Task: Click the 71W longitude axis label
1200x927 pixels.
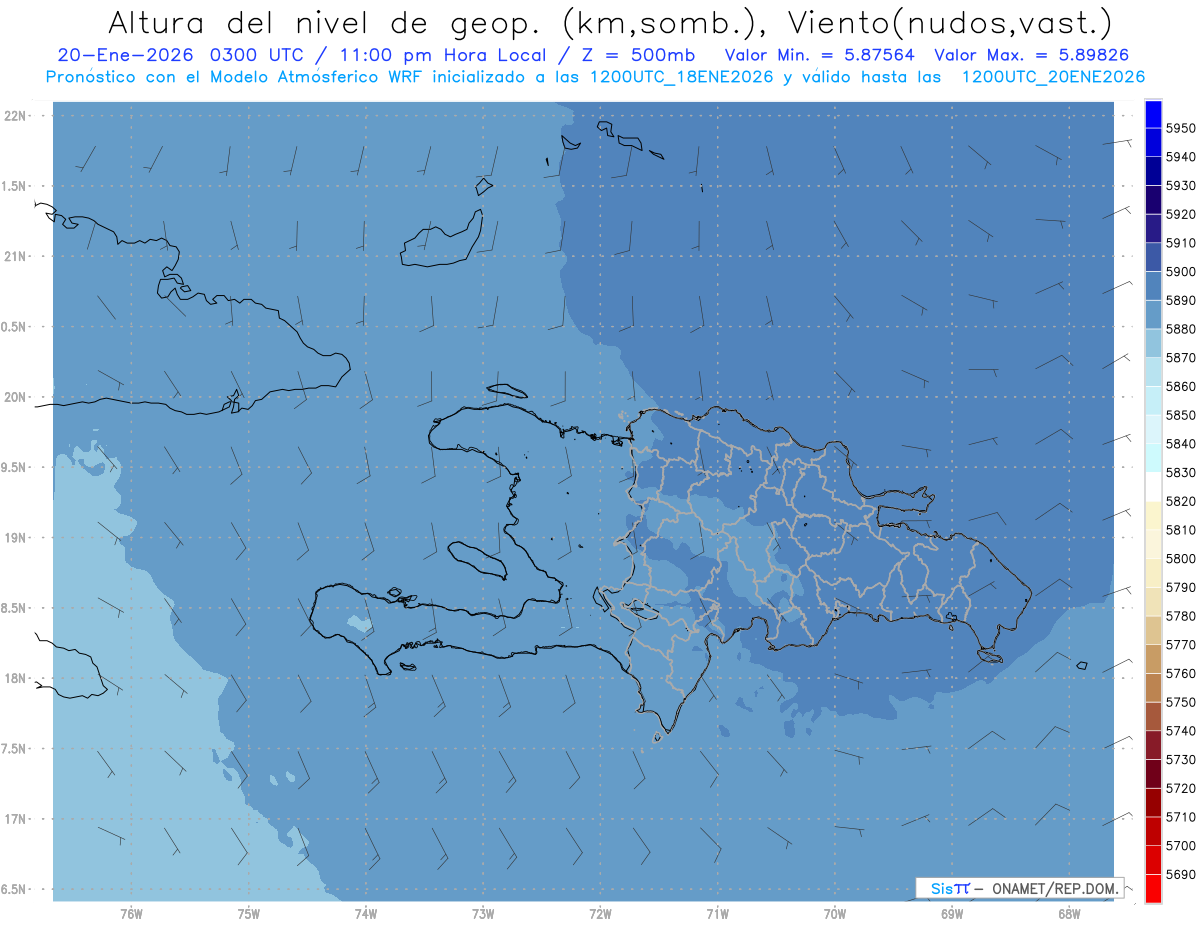Action: coord(717,914)
